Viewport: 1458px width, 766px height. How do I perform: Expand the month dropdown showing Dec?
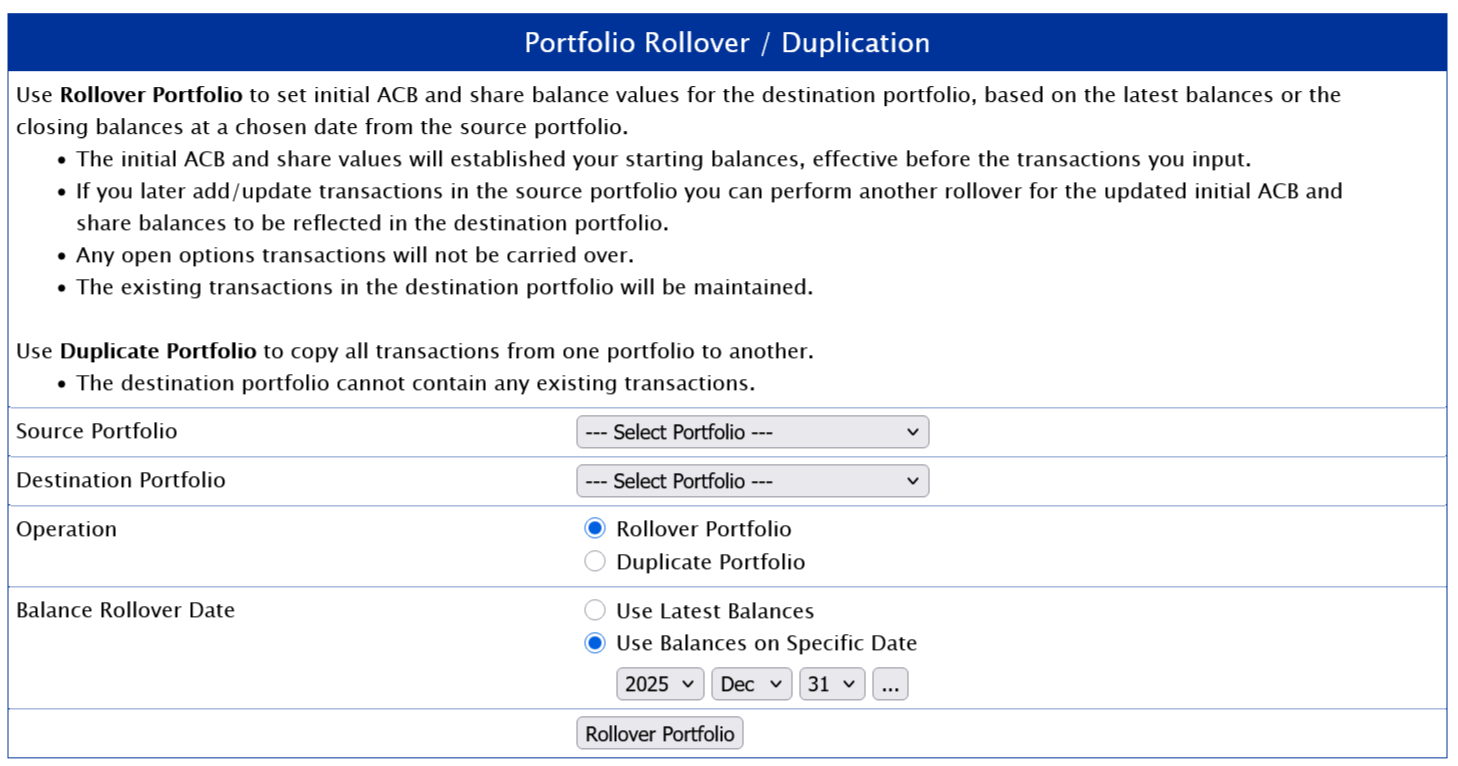coord(751,684)
